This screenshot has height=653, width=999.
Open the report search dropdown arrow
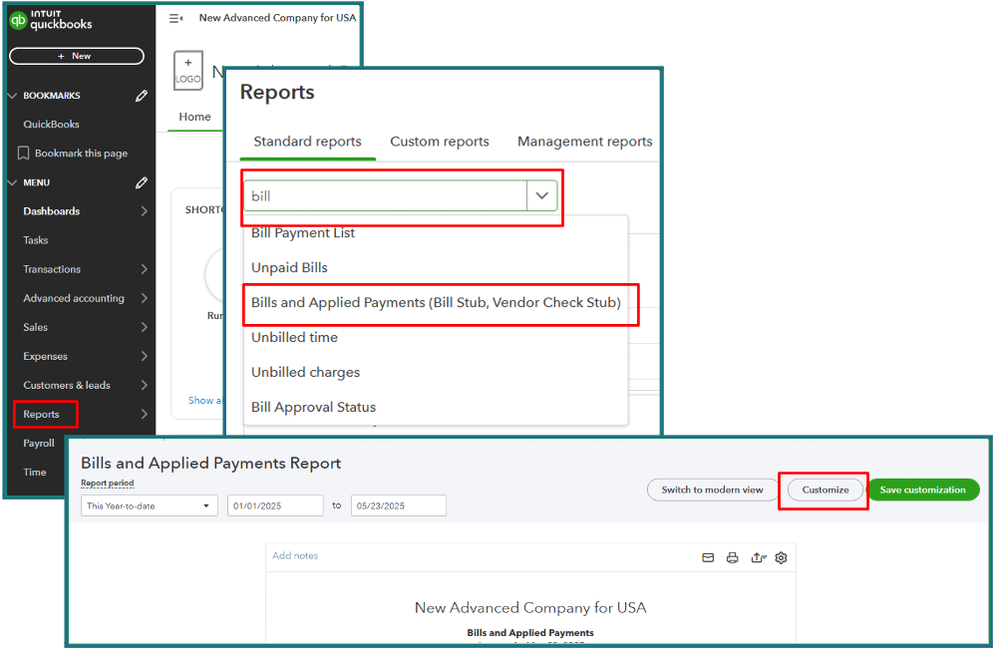[x=542, y=196]
